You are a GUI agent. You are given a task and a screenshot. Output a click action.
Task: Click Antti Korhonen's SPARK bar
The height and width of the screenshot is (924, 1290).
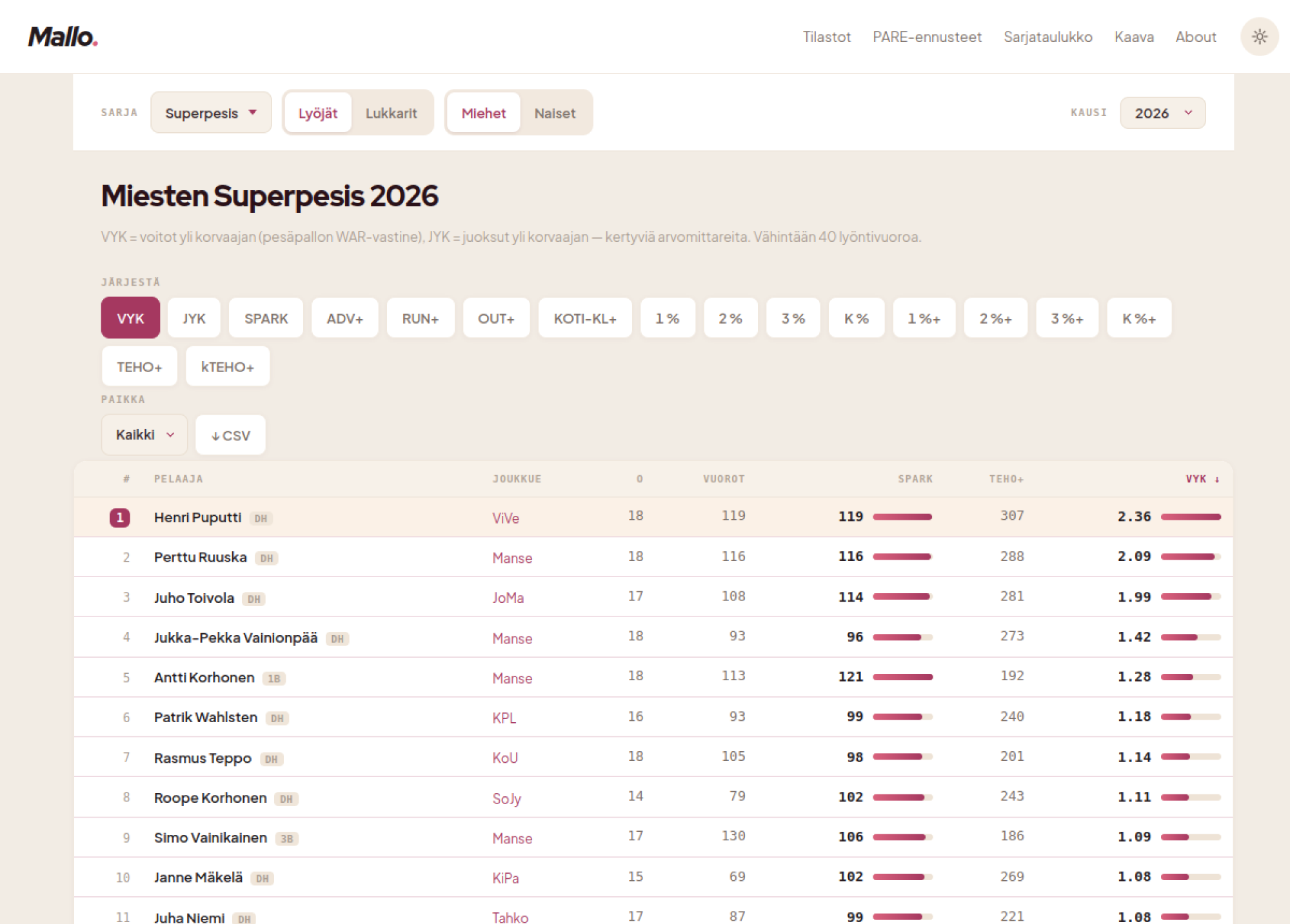point(902,677)
